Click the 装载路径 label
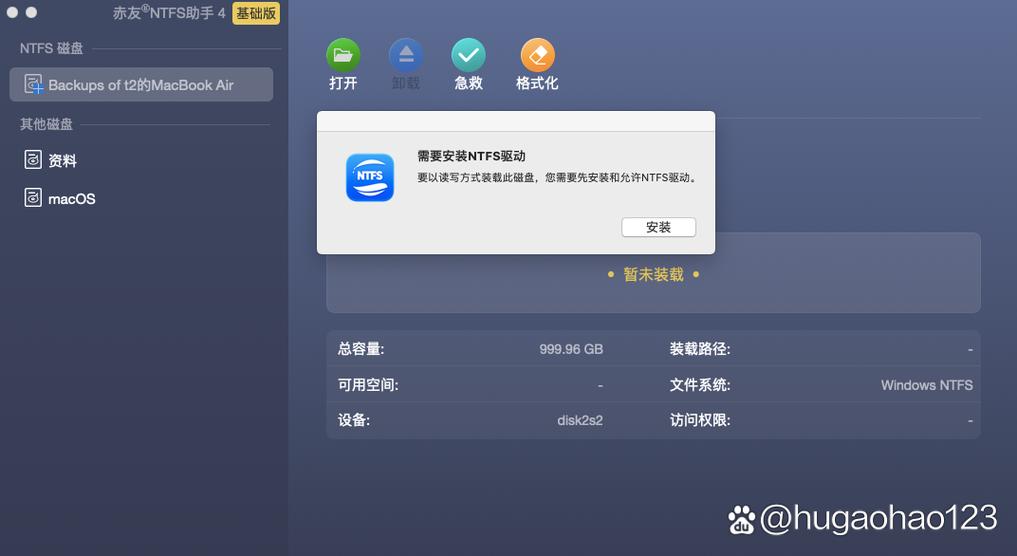 pos(700,349)
